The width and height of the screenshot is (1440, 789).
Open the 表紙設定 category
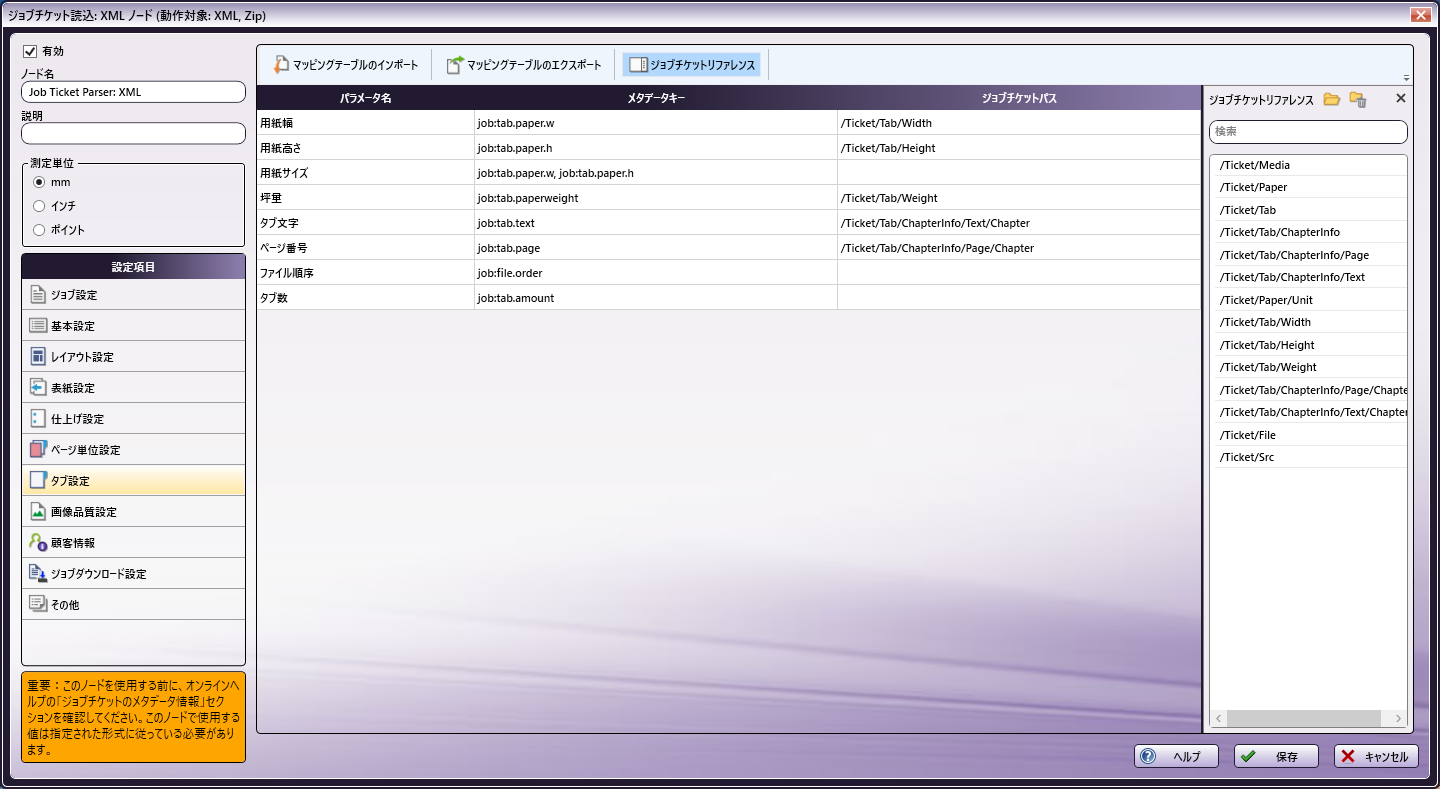133,388
